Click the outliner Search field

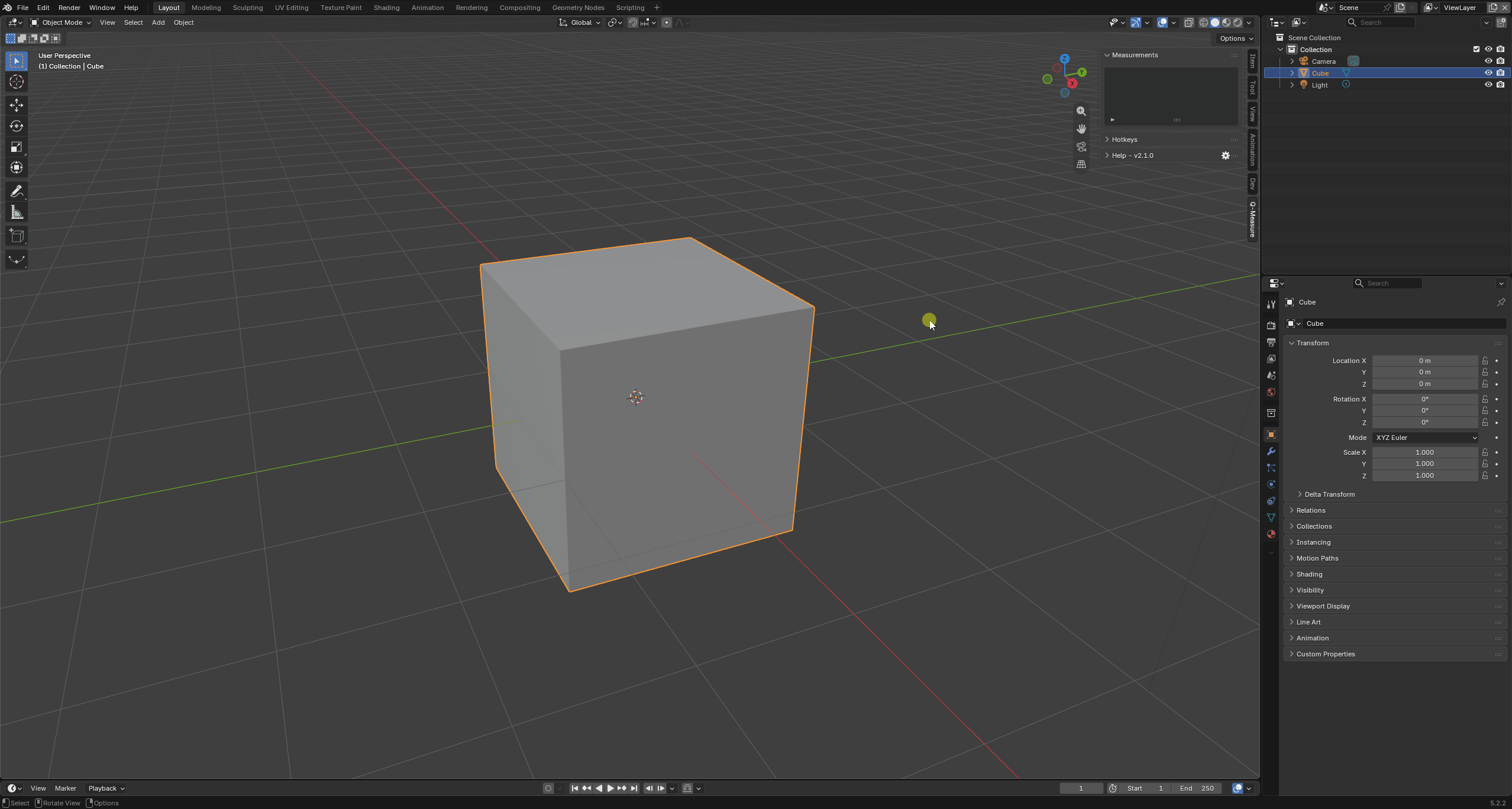coord(1380,22)
